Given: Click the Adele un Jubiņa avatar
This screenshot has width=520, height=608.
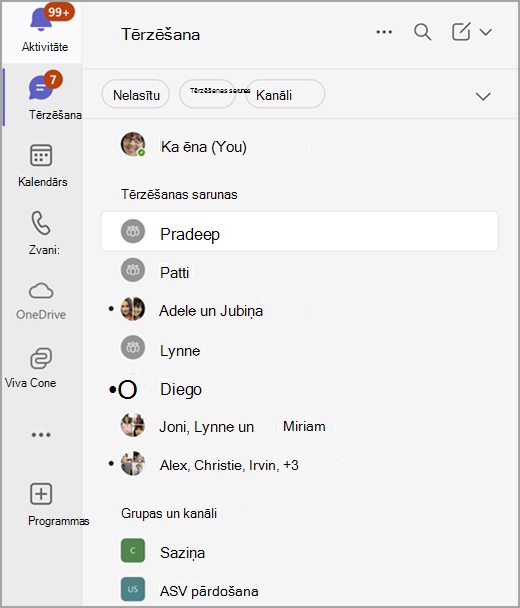Looking at the screenshot, I should pos(133,309).
